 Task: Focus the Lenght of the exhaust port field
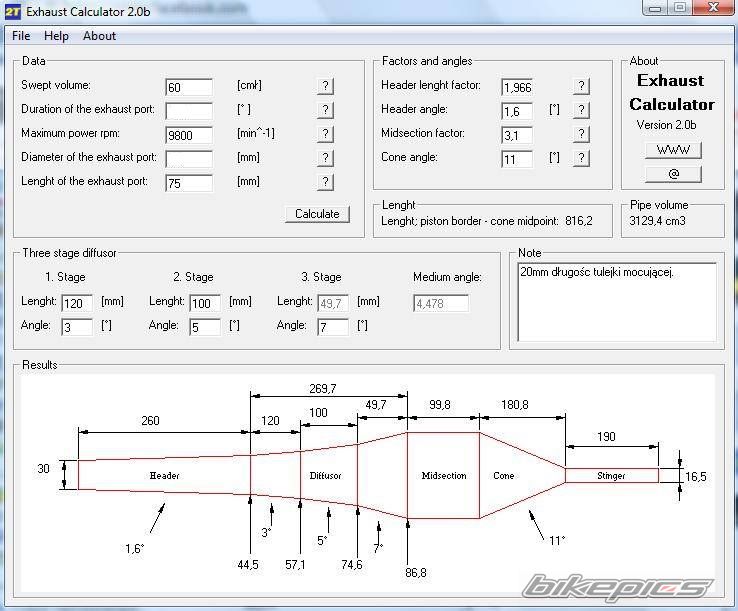click(189, 184)
